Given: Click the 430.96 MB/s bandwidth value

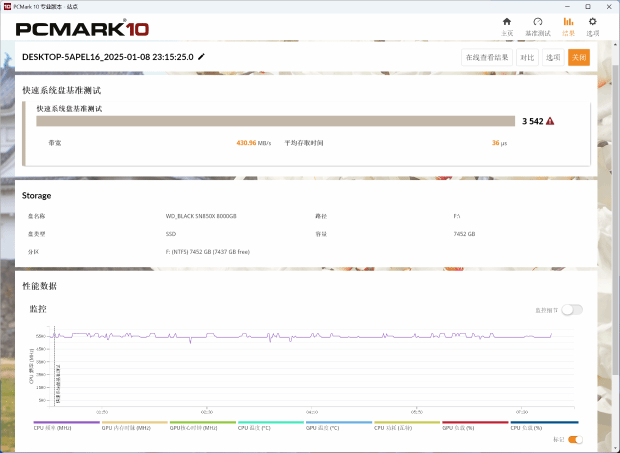Looking at the screenshot, I should pos(254,143).
